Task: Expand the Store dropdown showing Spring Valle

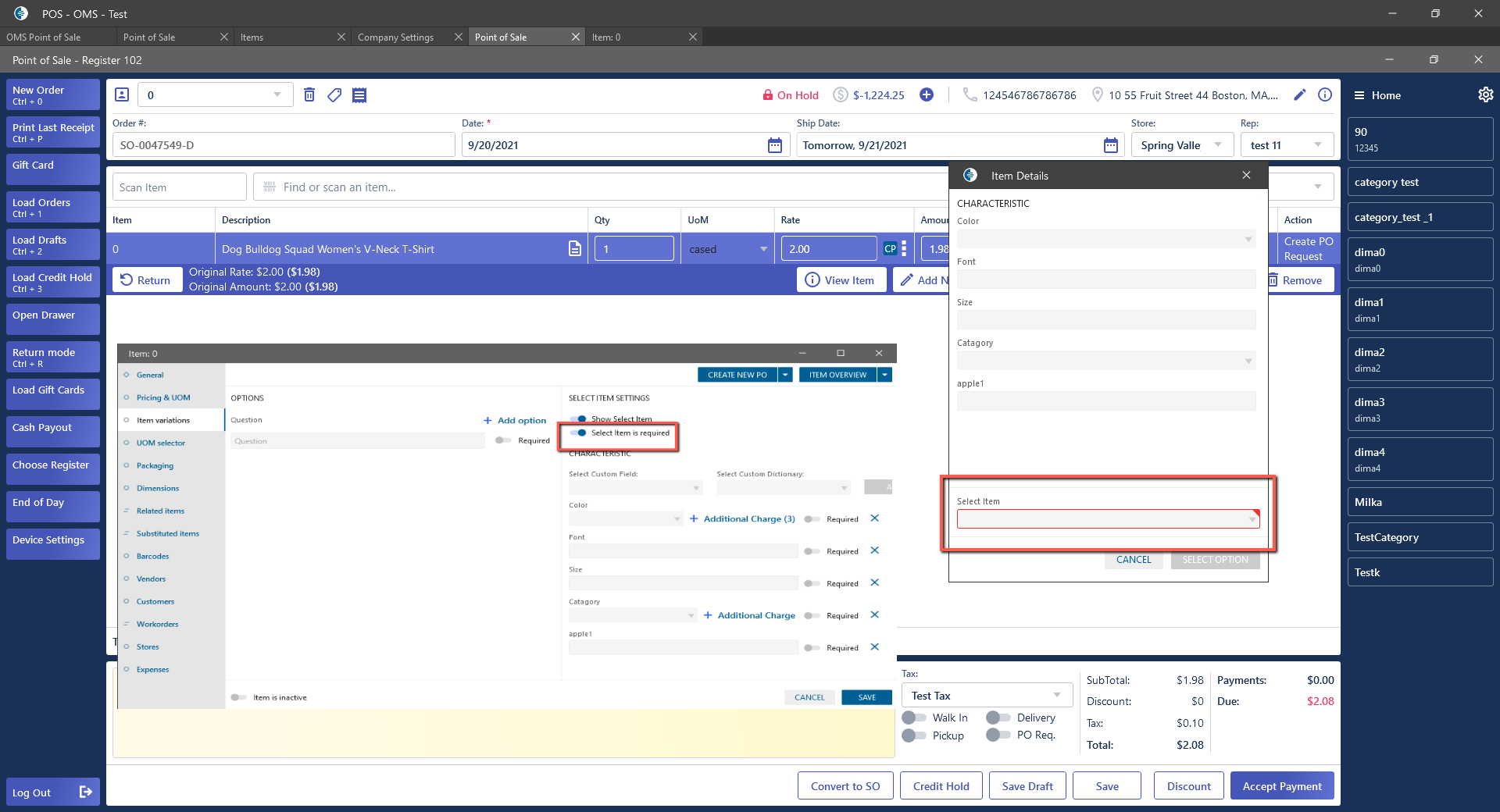Action: click(x=1182, y=145)
